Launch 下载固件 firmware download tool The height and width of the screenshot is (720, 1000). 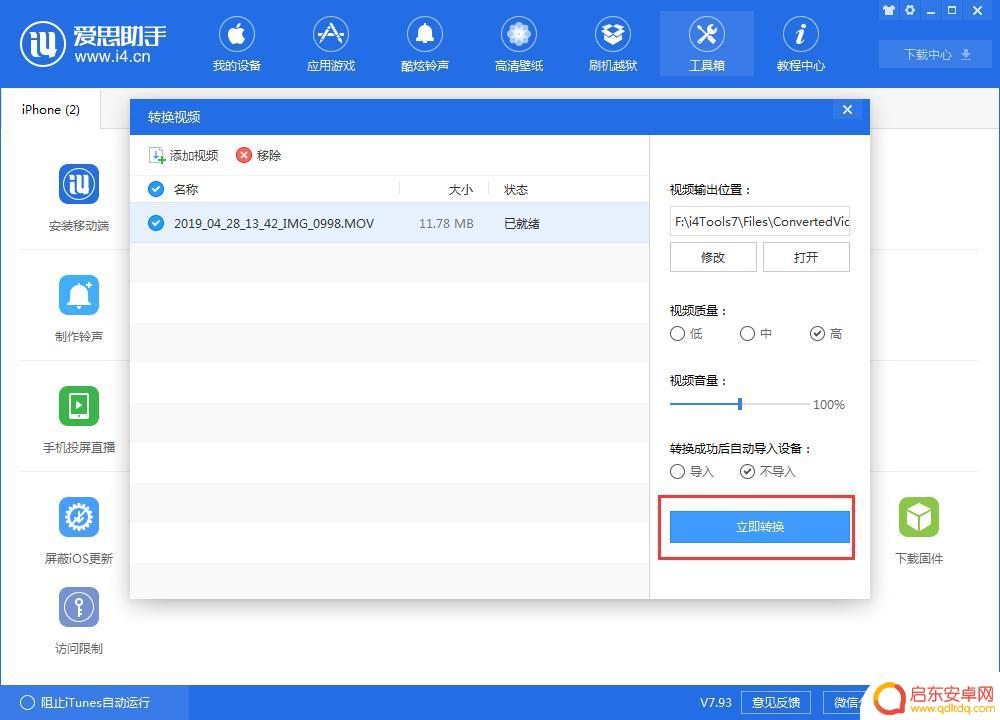[x=919, y=531]
